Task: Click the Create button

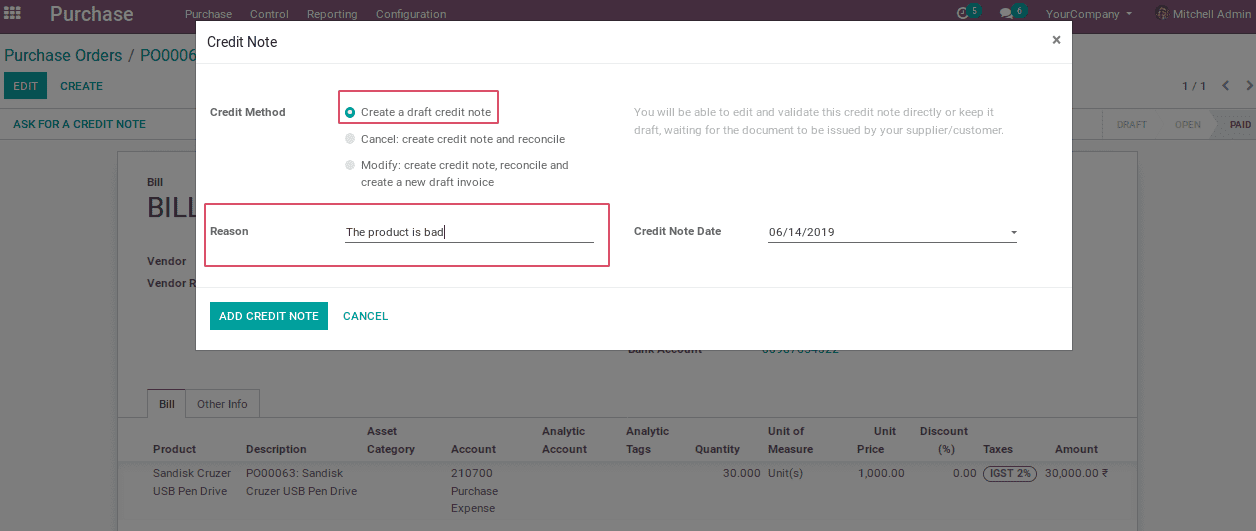Action: pos(81,86)
